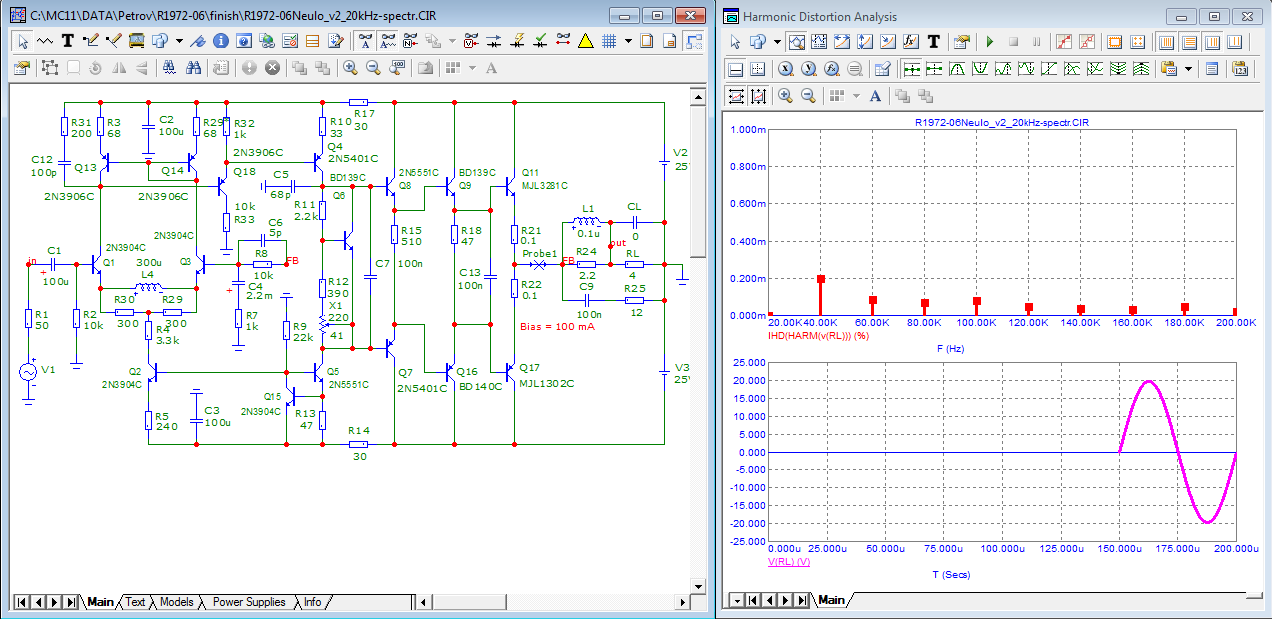Toggle the grid display in schematic toolbar
This screenshot has width=1272, height=619.
[x=609, y=41]
